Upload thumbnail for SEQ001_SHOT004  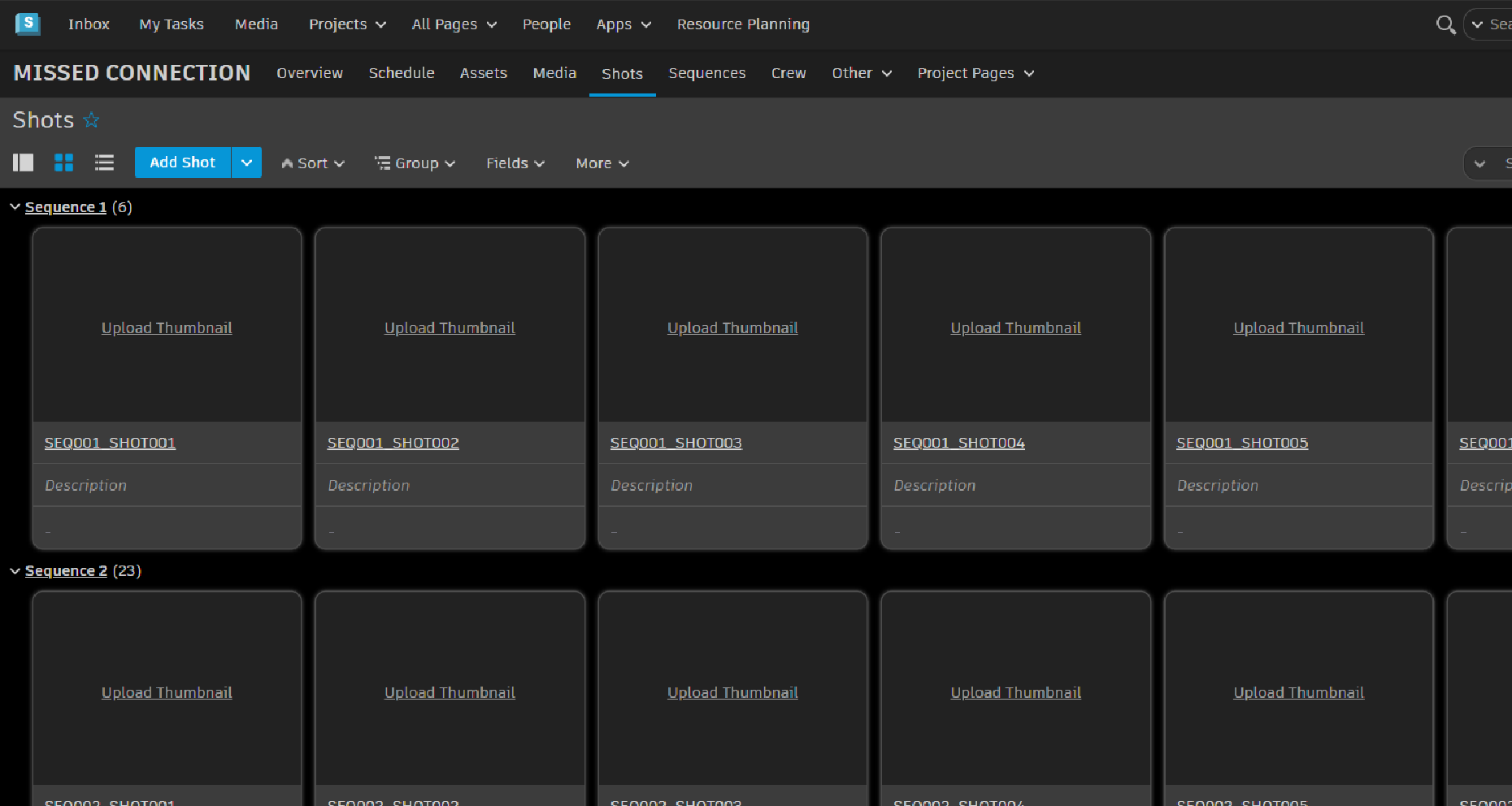1016,328
